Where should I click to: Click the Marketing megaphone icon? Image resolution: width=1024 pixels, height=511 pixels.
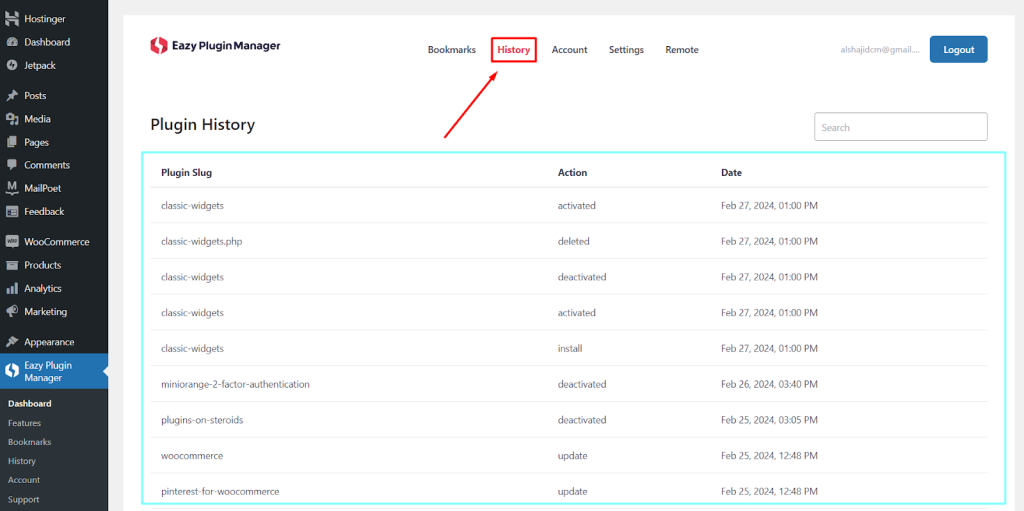(x=12, y=312)
